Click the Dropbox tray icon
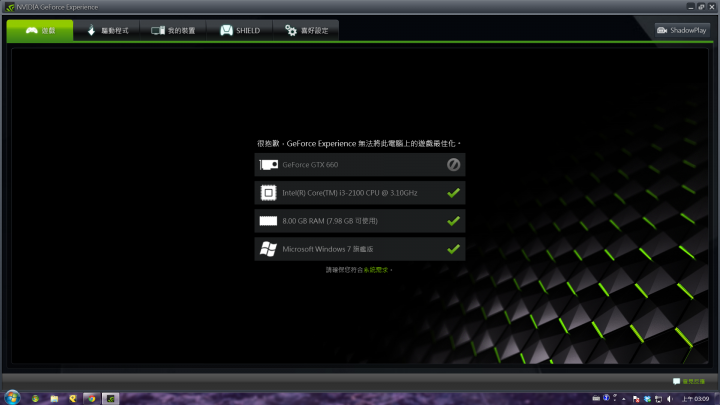 tap(647, 399)
